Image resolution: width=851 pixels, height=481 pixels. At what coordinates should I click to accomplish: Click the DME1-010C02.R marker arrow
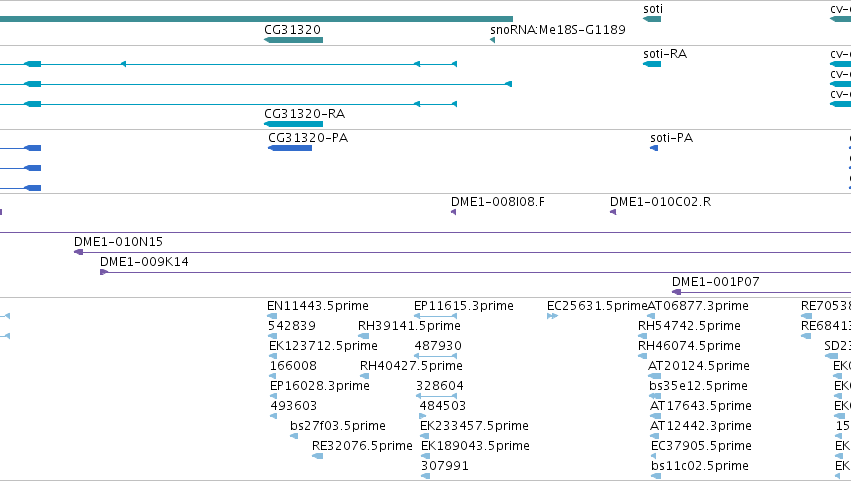pyautogui.click(x=613, y=212)
